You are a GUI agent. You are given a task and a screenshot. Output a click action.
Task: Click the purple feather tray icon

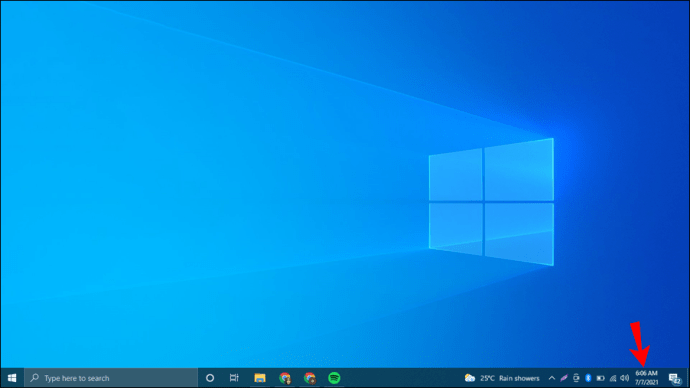(564, 378)
